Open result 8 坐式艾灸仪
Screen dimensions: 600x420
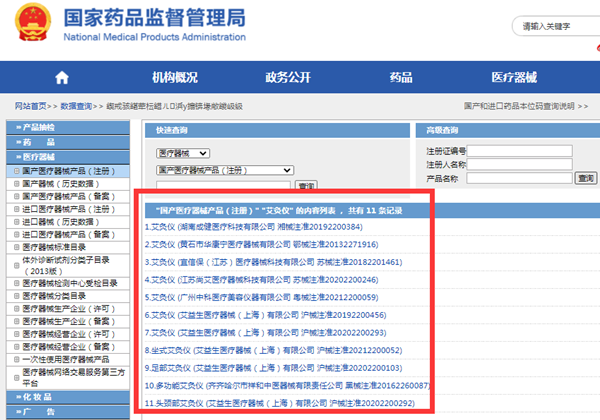coord(273,350)
